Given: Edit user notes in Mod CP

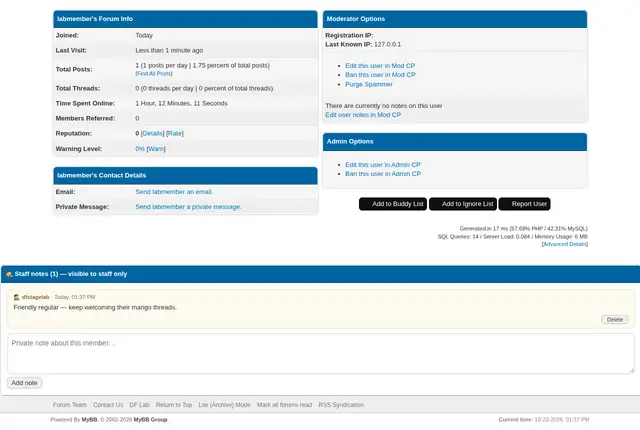Looking at the screenshot, I should point(363,115).
